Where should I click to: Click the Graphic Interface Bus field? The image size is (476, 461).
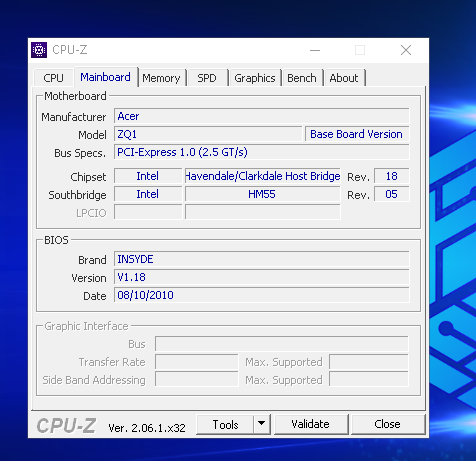(282, 344)
